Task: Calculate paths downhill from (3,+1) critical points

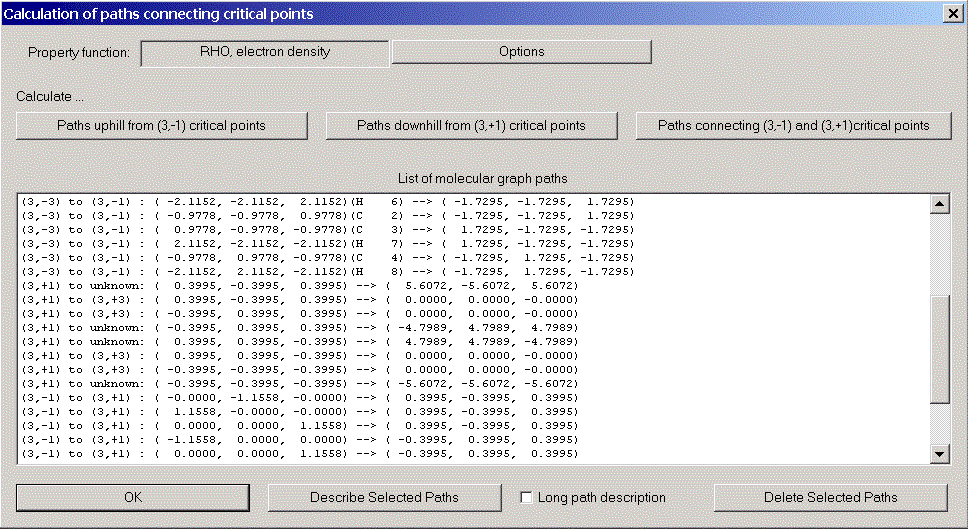Action: pyautogui.click(x=471, y=126)
